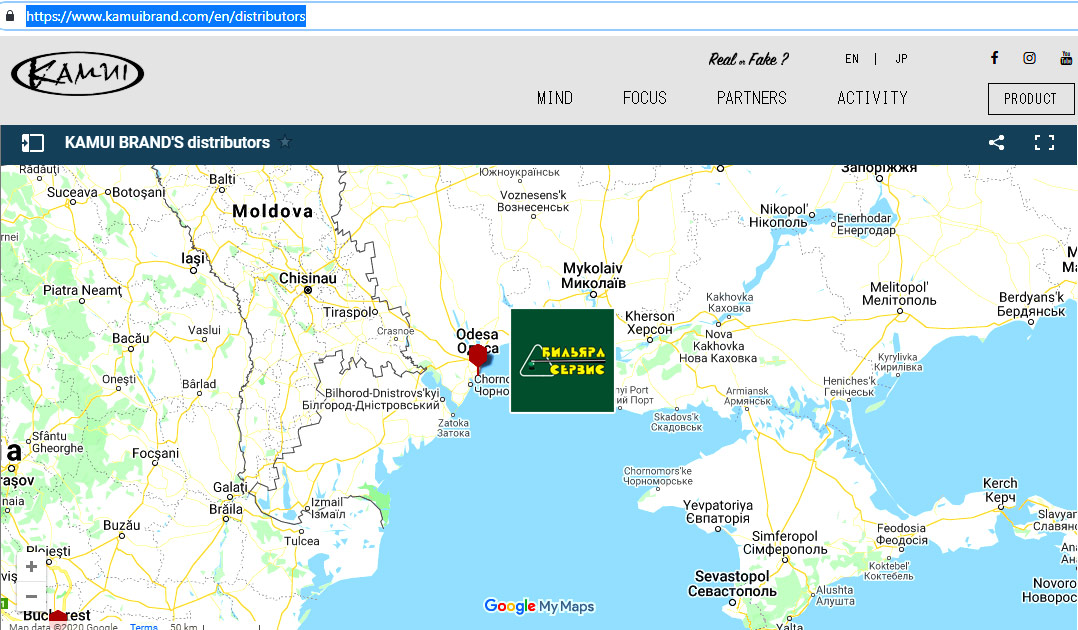The image size is (1078, 630).
Task: Star the KAMUI BRAND'S distributors map
Action: (x=285, y=143)
